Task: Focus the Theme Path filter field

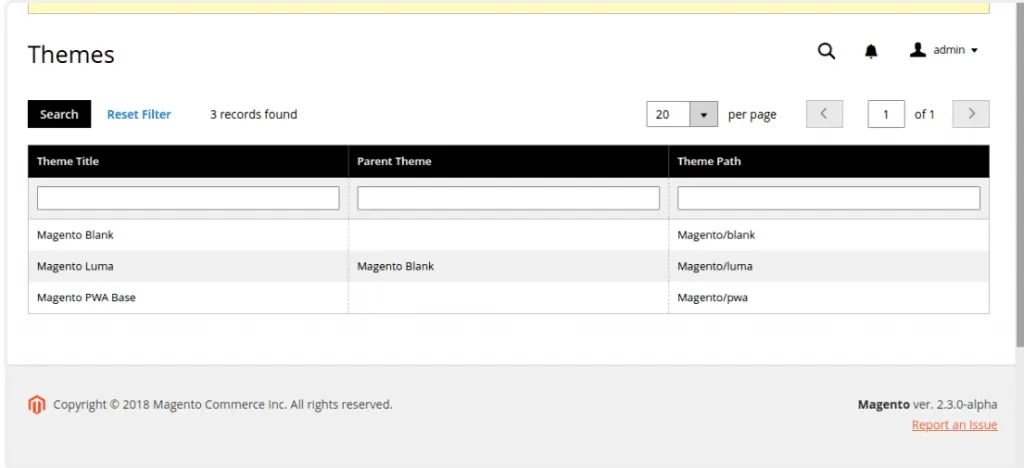Action: pos(828,198)
